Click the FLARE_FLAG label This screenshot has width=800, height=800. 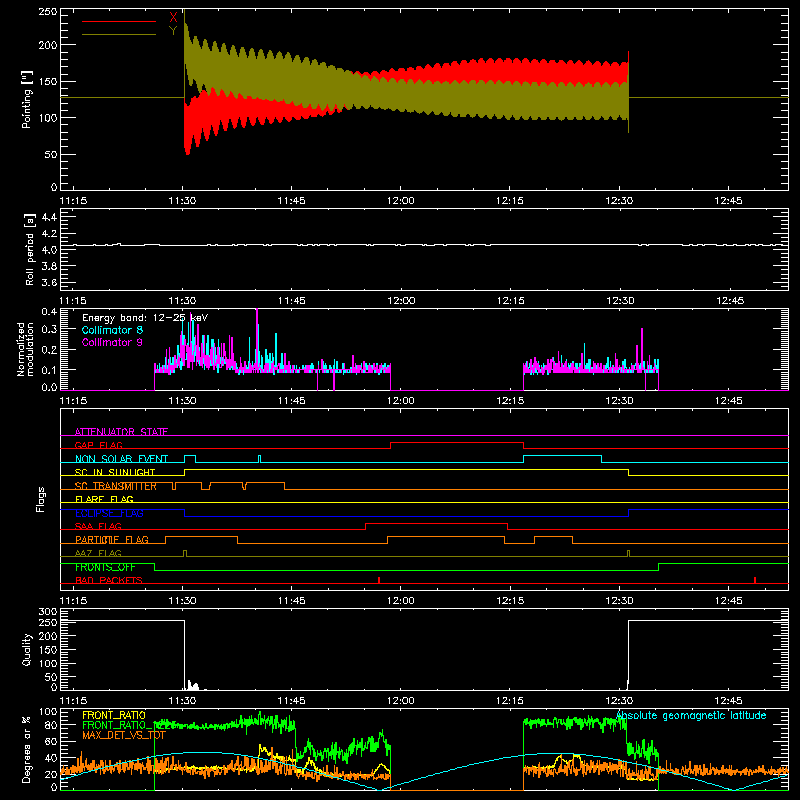104,499
